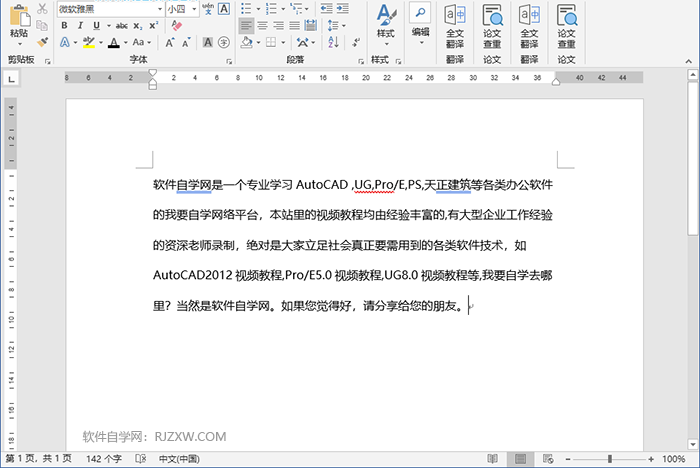
Task: Click the Borders grid icon
Action: coord(271,42)
